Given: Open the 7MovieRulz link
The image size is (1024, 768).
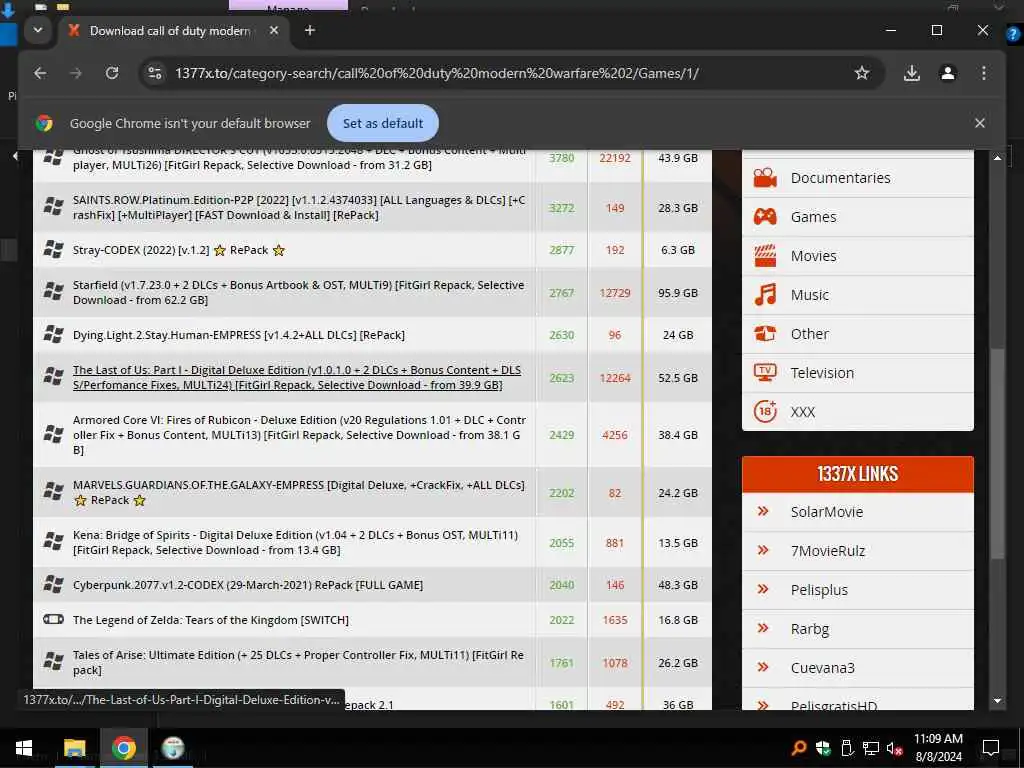Looking at the screenshot, I should coord(828,551).
